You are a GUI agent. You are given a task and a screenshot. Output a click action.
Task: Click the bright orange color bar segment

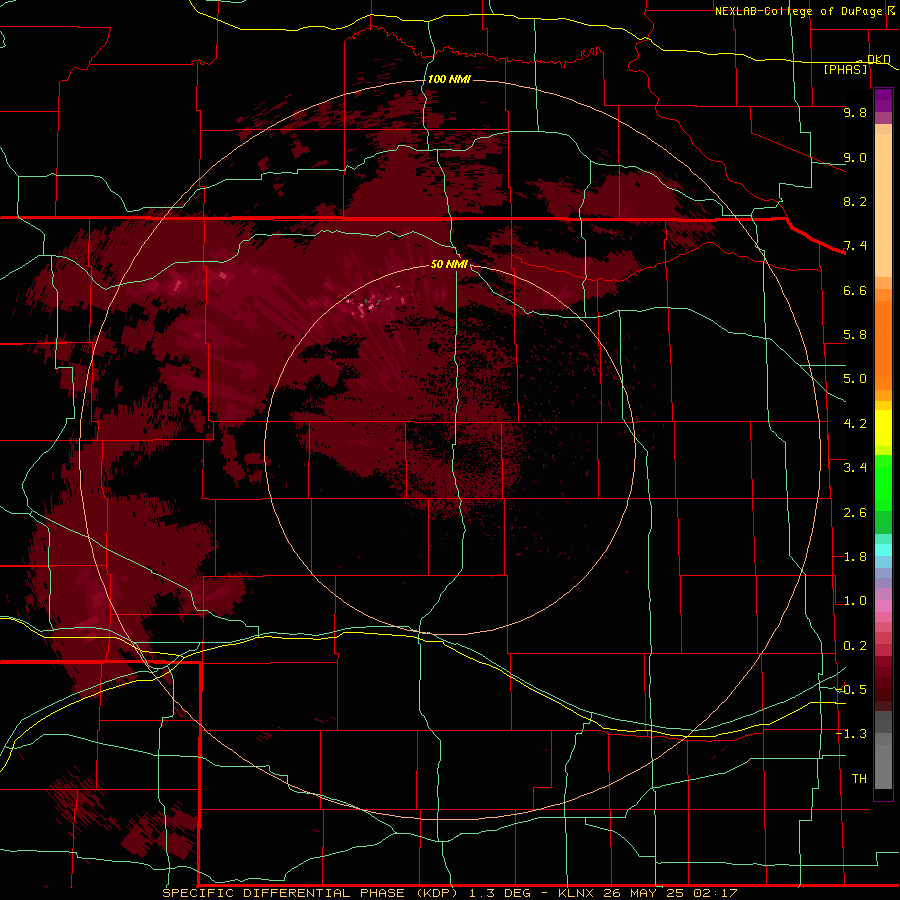point(883,344)
